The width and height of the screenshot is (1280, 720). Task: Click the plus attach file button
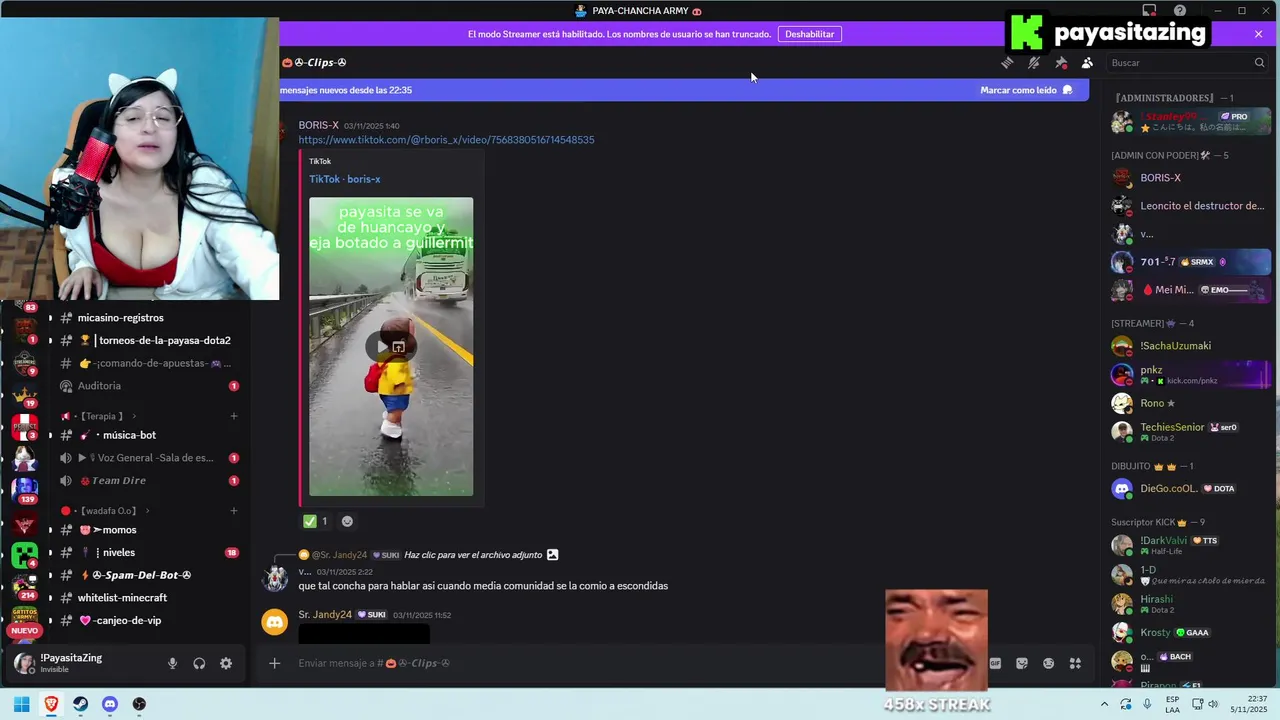tap(274, 663)
